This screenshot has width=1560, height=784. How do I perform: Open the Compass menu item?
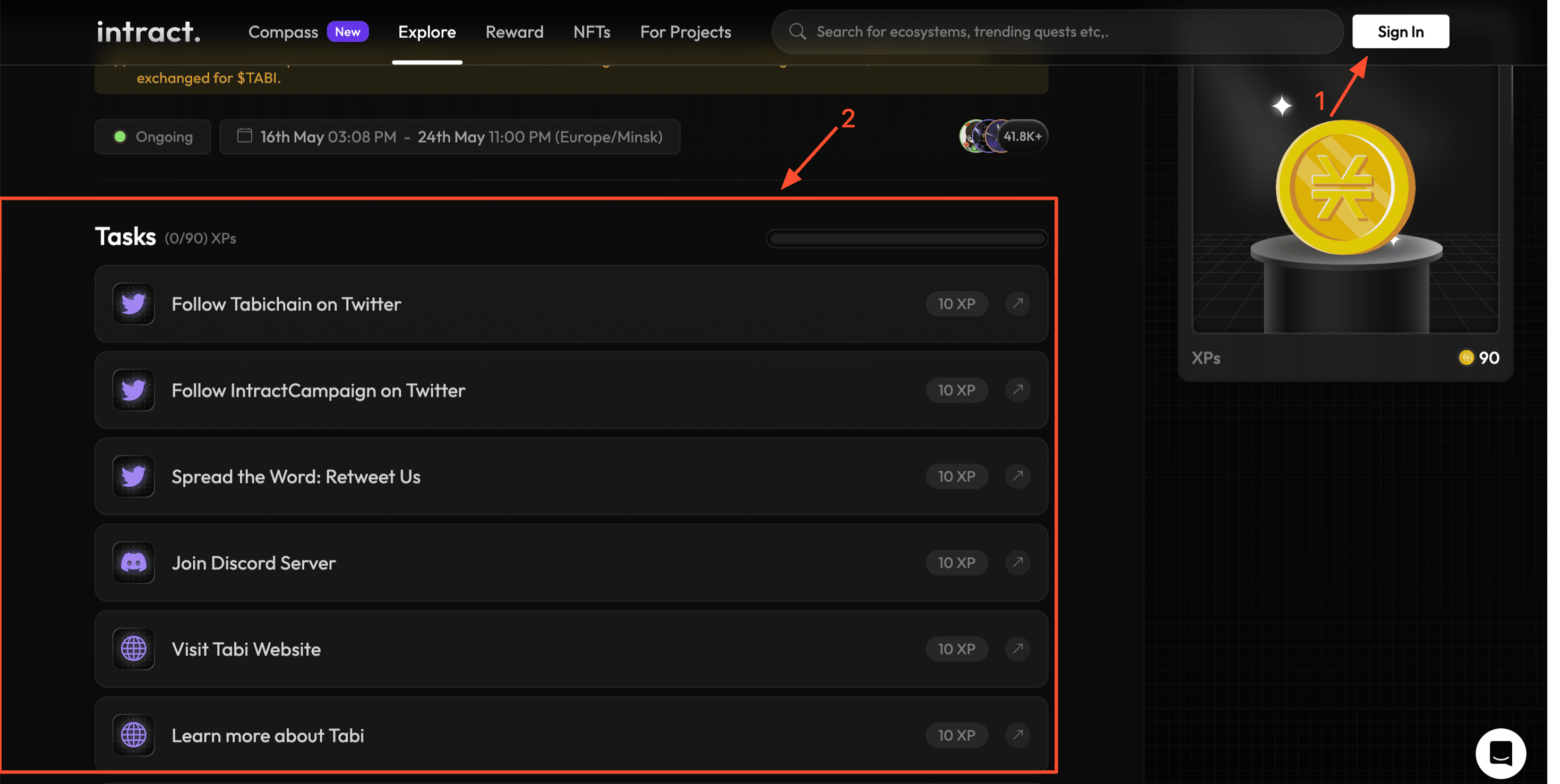click(x=283, y=32)
